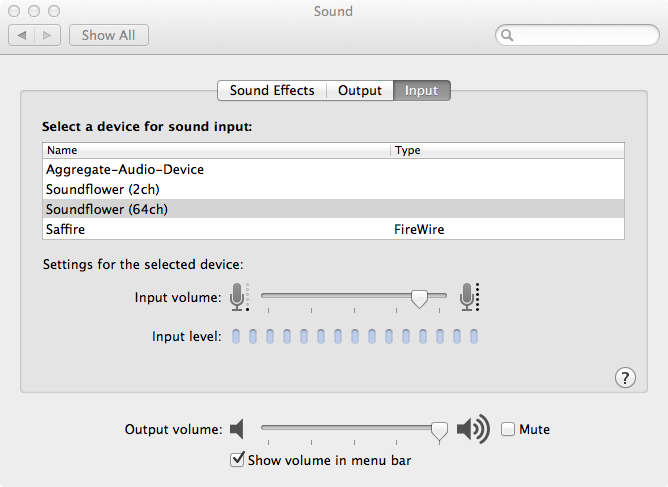Open the Output tab
This screenshot has height=487, width=668.
pyautogui.click(x=360, y=90)
